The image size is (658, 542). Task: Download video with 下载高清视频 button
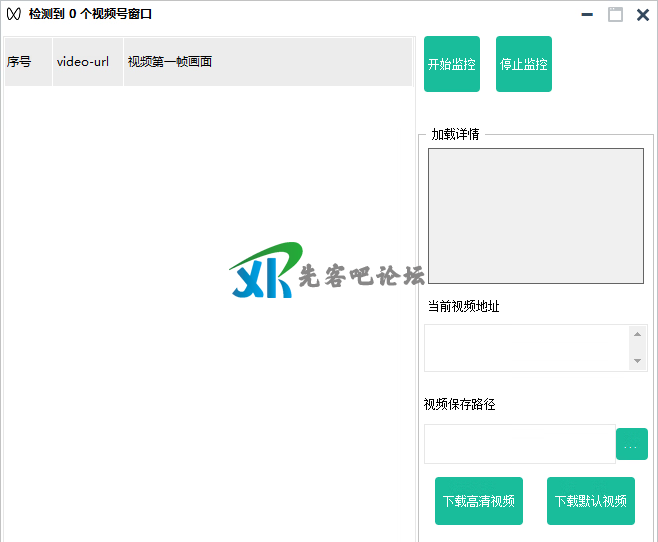pyautogui.click(x=478, y=501)
